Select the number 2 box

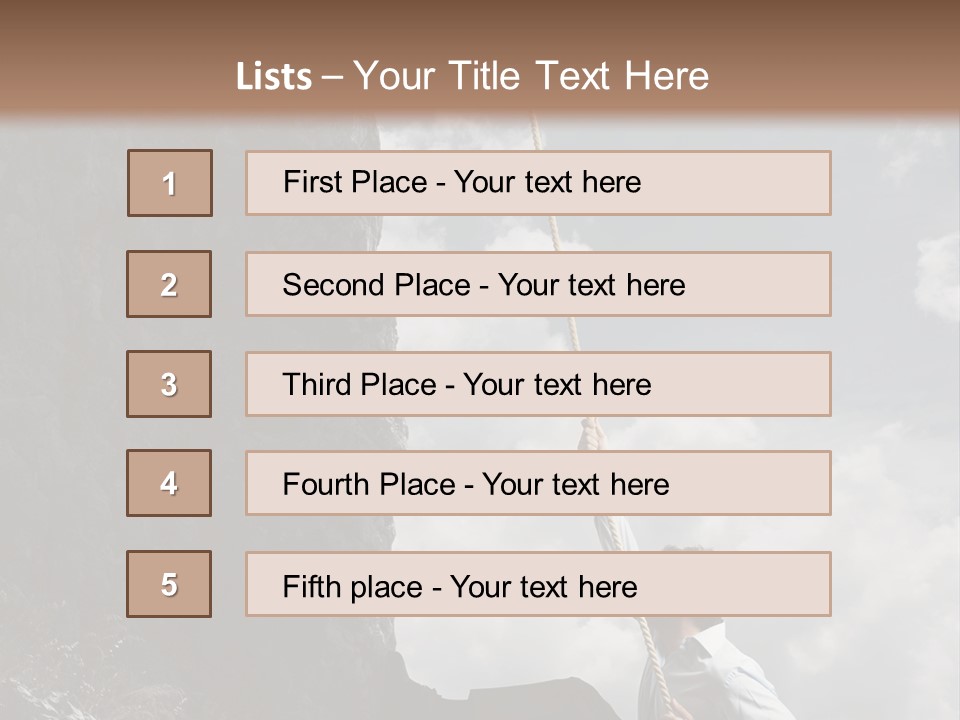169,284
